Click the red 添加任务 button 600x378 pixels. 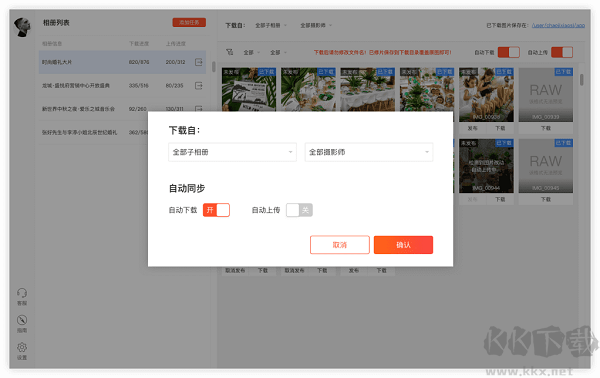tap(189, 22)
